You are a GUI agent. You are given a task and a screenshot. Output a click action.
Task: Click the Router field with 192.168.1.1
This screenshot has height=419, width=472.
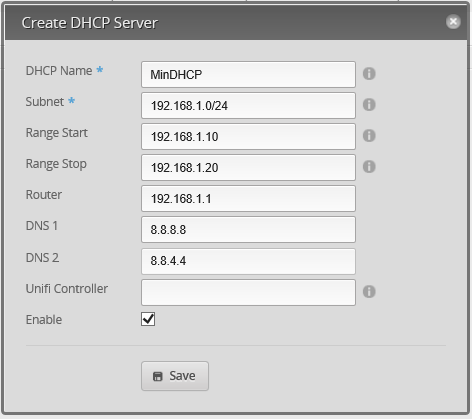pyautogui.click(x=248, y=199)
